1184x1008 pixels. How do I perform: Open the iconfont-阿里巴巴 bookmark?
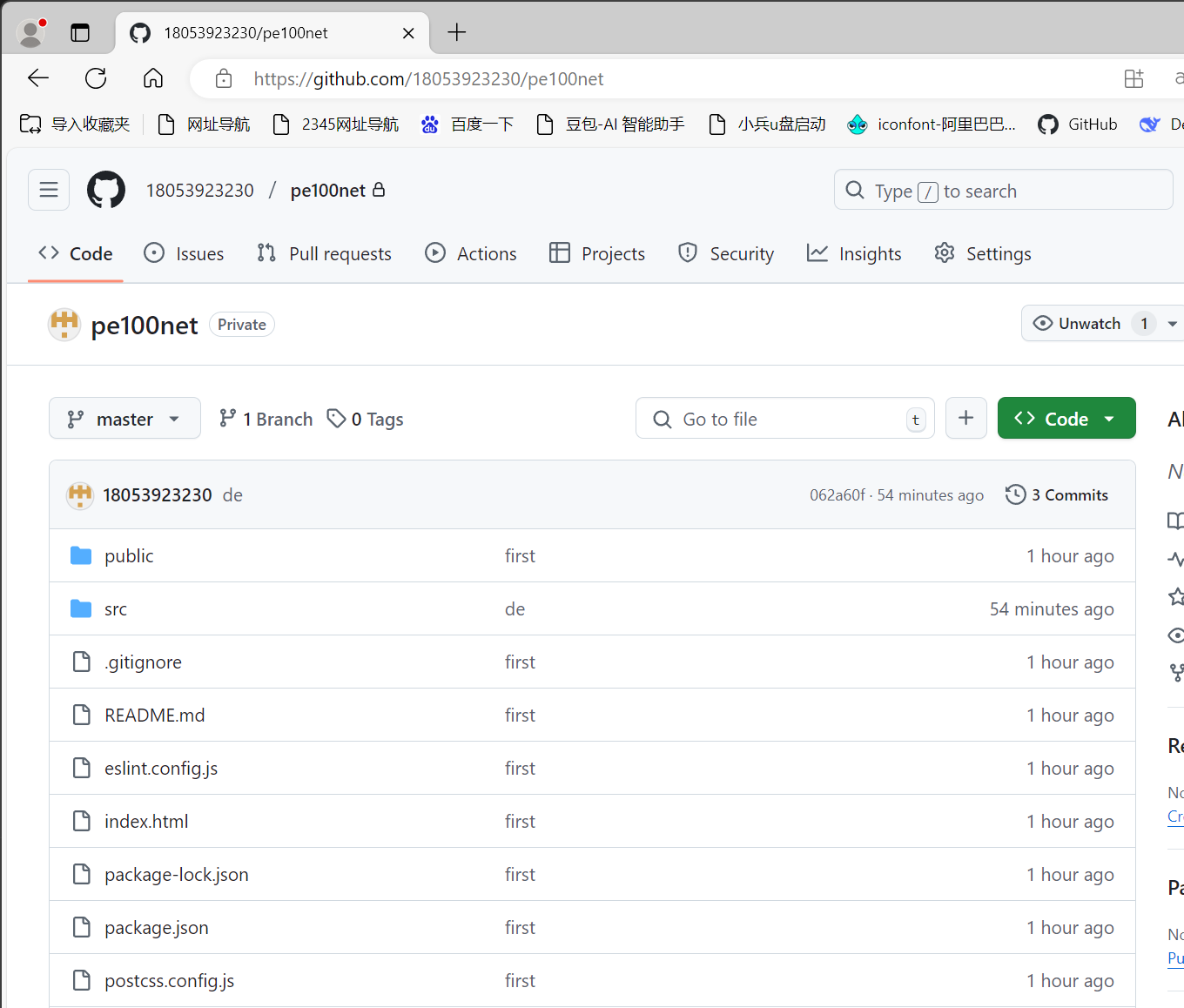pyautogui.click(x=932, y=124)
